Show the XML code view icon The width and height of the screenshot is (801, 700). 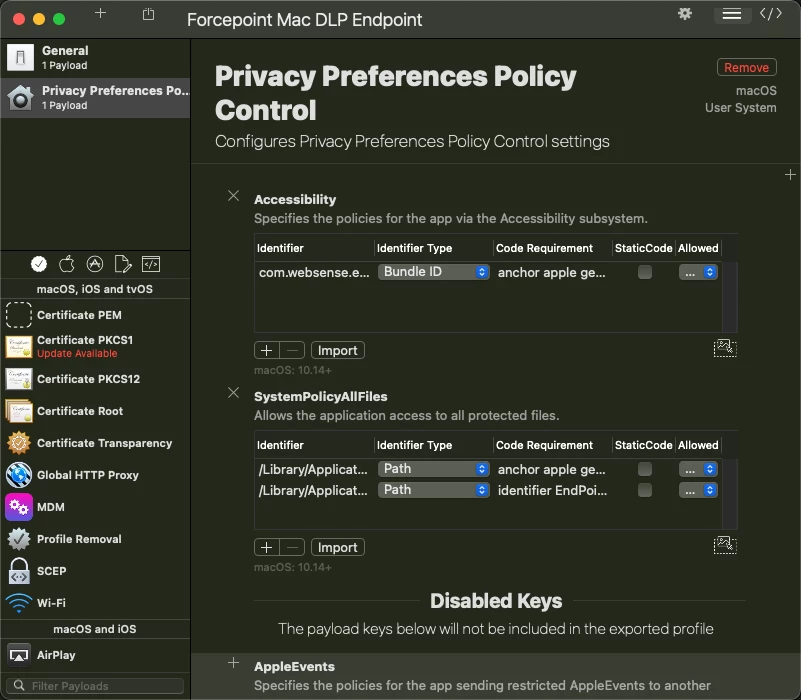tap(770, 14)
